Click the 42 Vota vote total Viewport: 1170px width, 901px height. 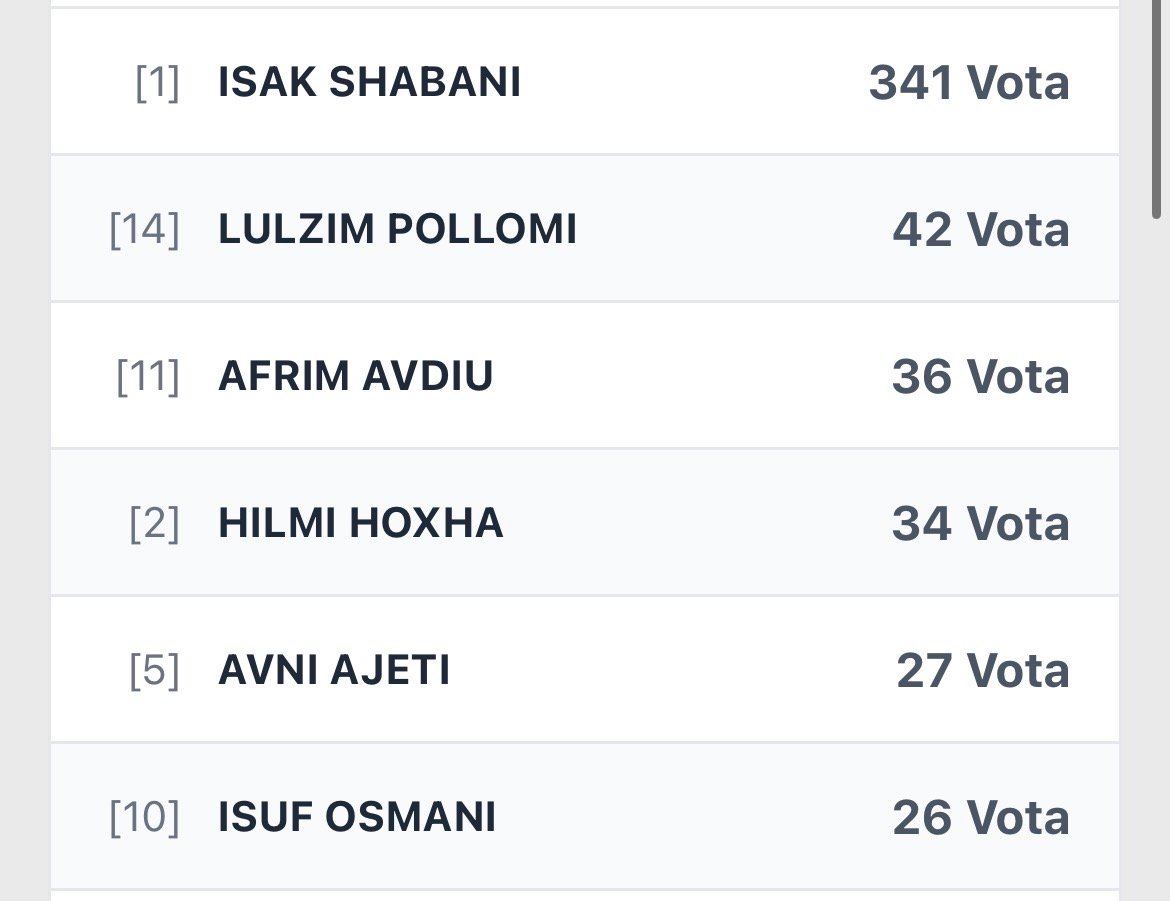[980, 229]
